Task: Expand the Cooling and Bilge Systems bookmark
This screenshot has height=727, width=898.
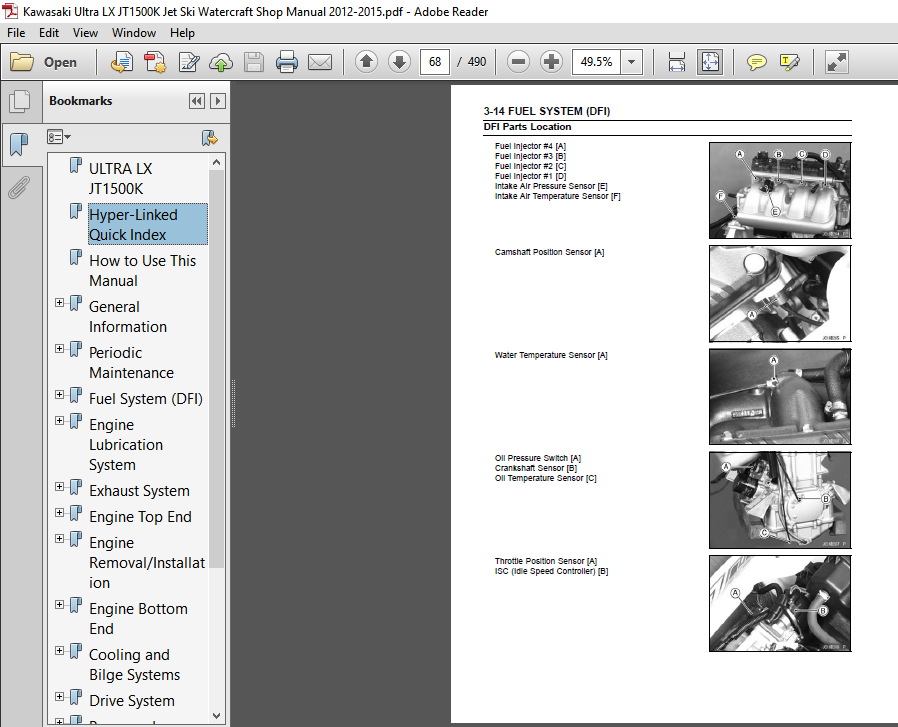Action: pos(60,650)
